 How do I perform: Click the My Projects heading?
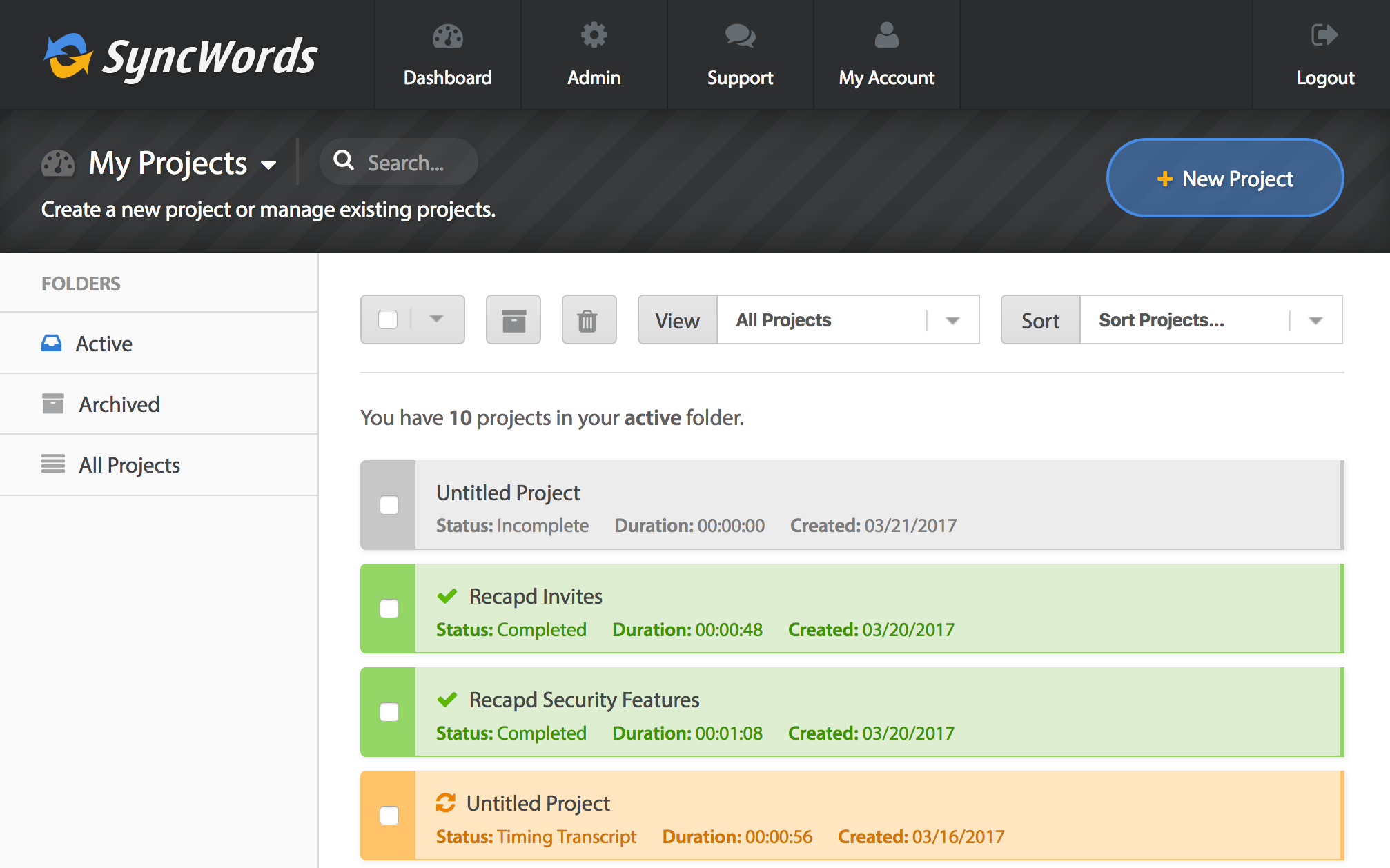[x=168, y=164]
